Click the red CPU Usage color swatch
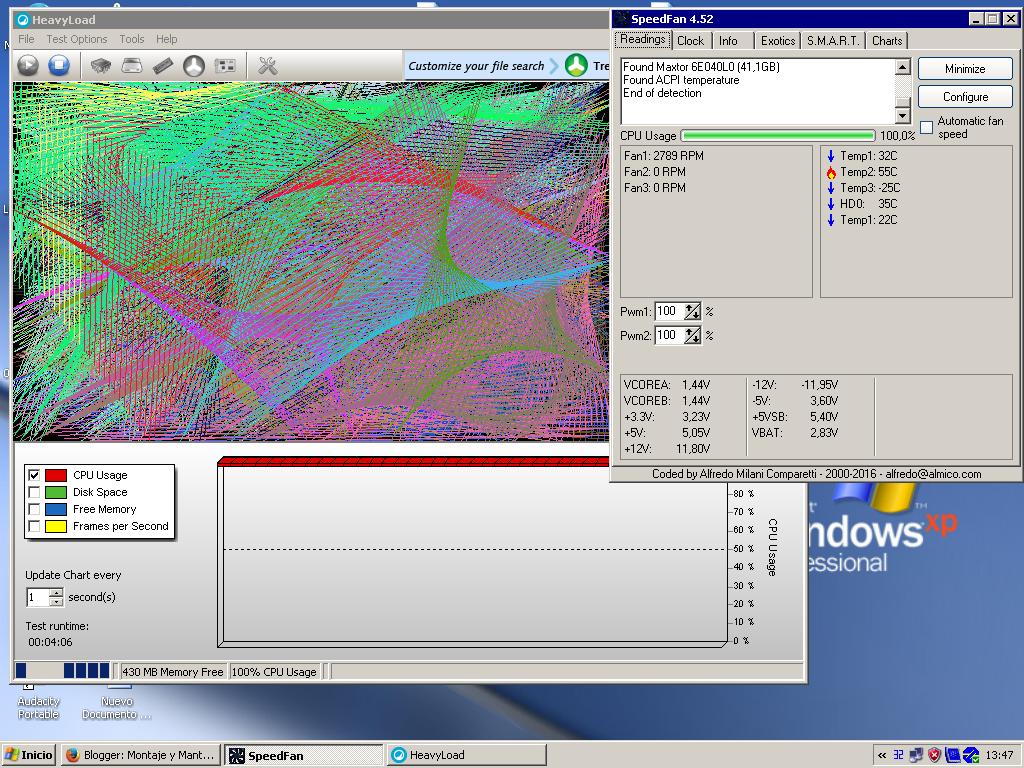Screen dimensions: 1024x768 coord(56,475)
